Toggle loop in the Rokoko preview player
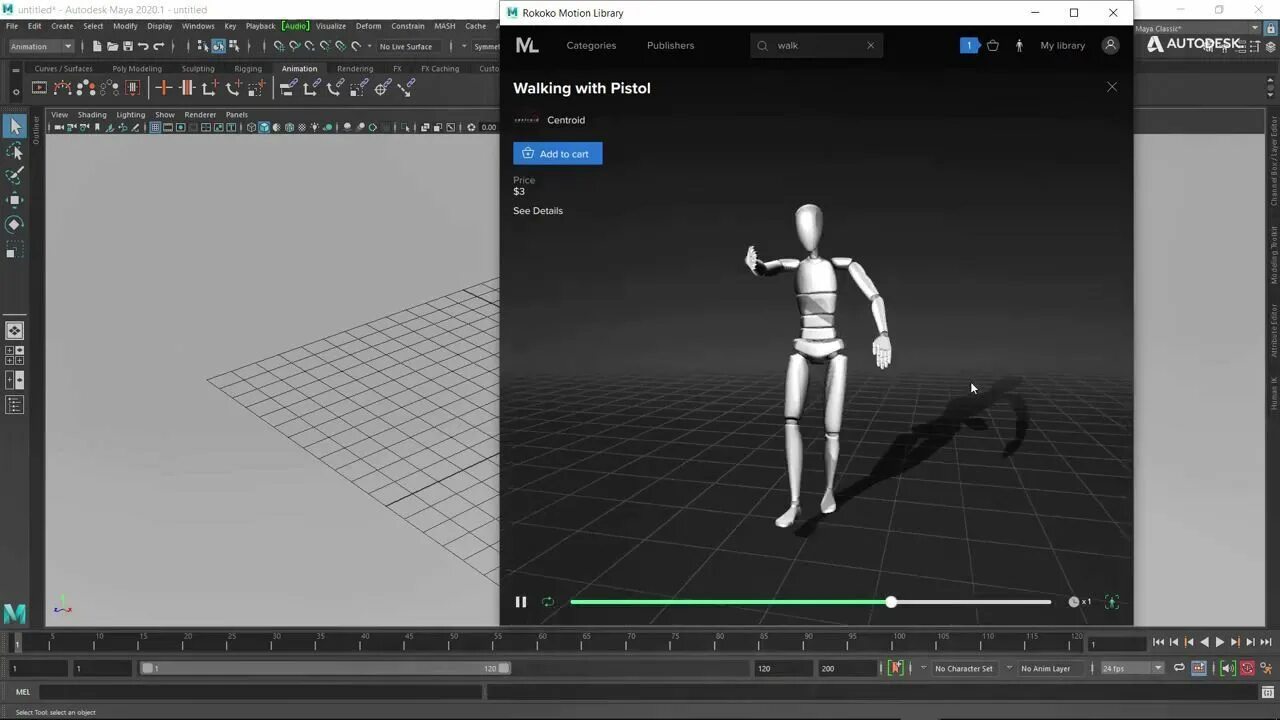The width and height of the screenshot is (1280, 720). (x=547, y=602)
